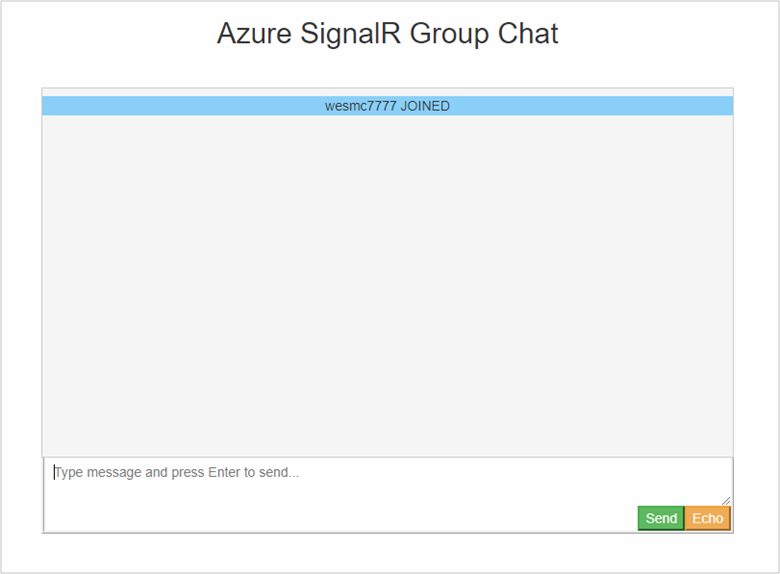Click the green Send button
Screen dimensions: 780x574
click(661, 518)
